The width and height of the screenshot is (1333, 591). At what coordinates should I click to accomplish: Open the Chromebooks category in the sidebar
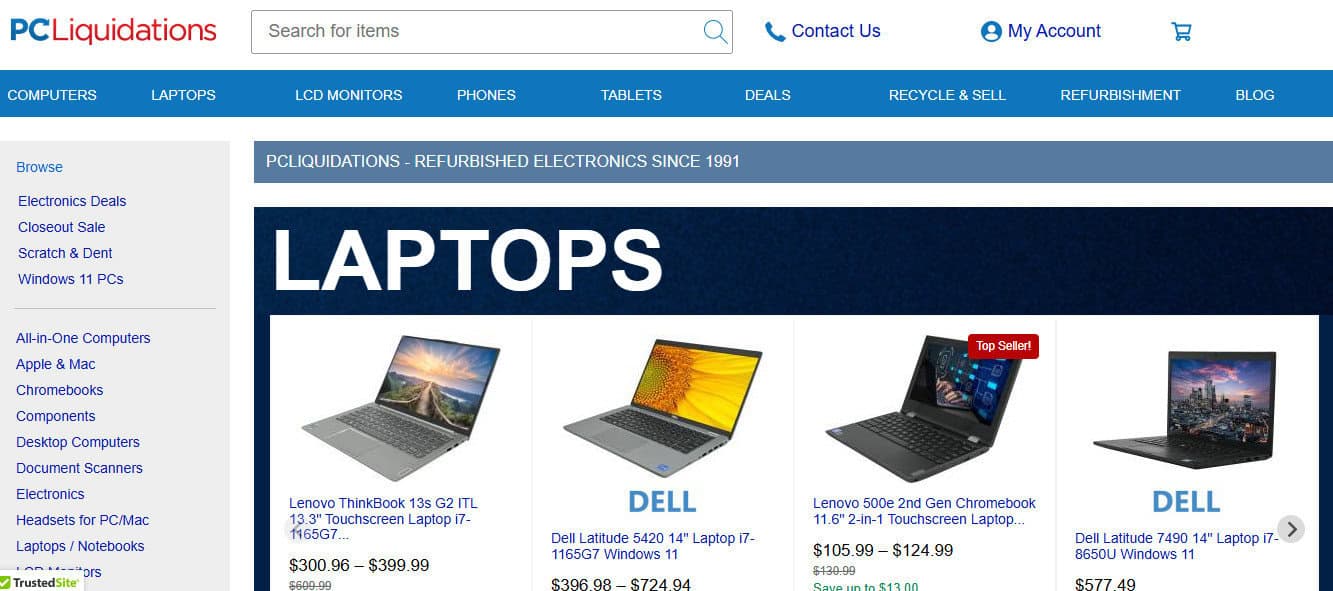coord(59,390)
